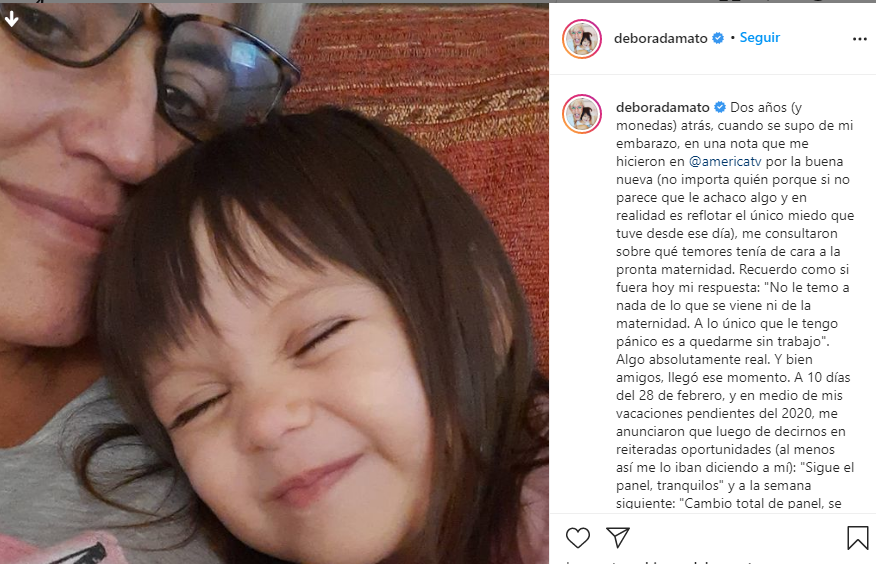This screenshot has height=564, width=876.
Task: Like the post with the heart icon
Action: 578,538
